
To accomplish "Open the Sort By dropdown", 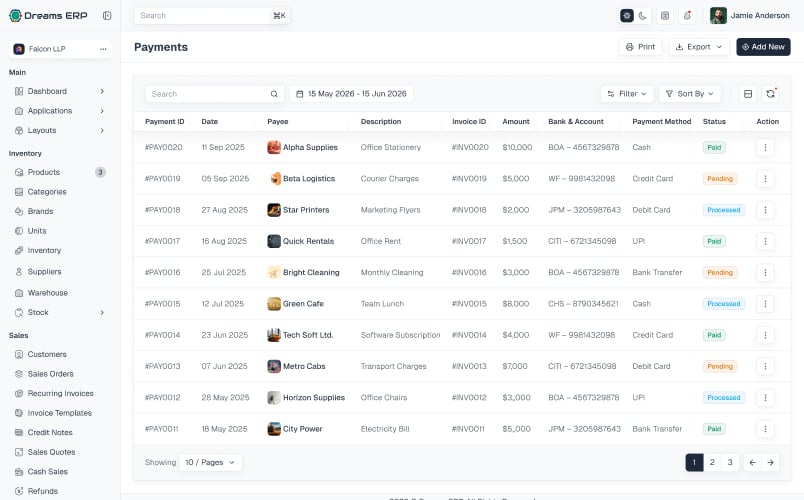I will [690, 94].
